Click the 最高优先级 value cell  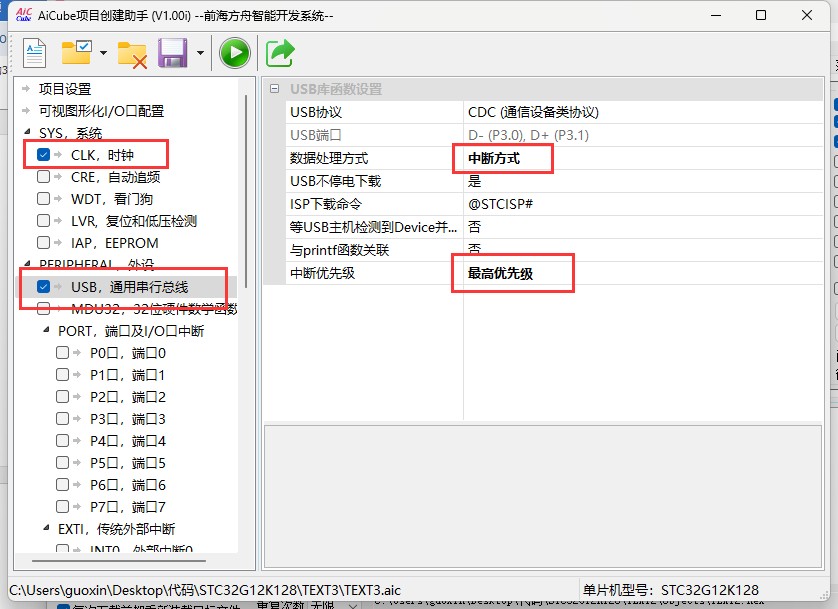501,273
